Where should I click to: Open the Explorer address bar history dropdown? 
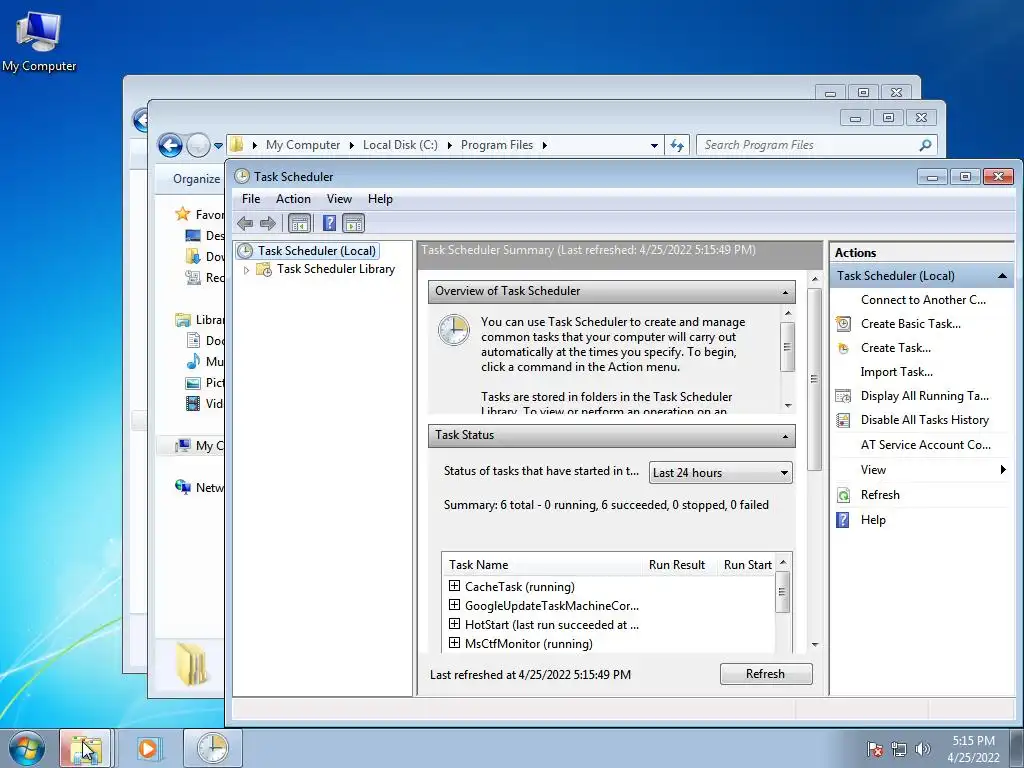[x=654, y=146]
